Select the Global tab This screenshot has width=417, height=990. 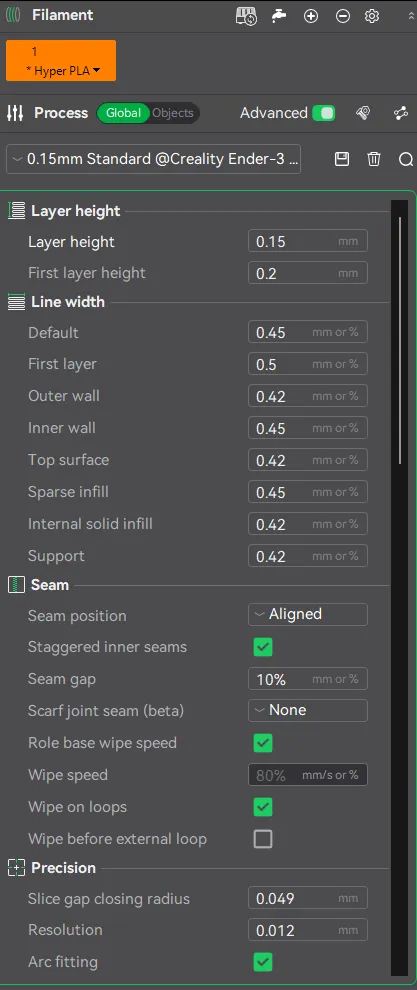(x=123, y=113)
